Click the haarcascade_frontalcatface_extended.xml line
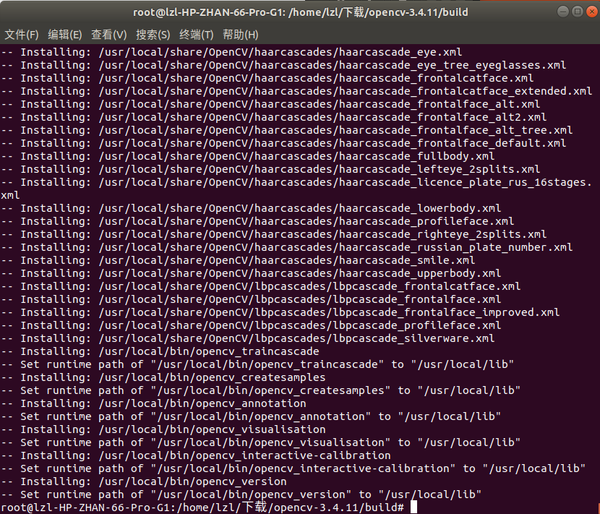Viewport: 600px width, 514px height. coord(297,91)
